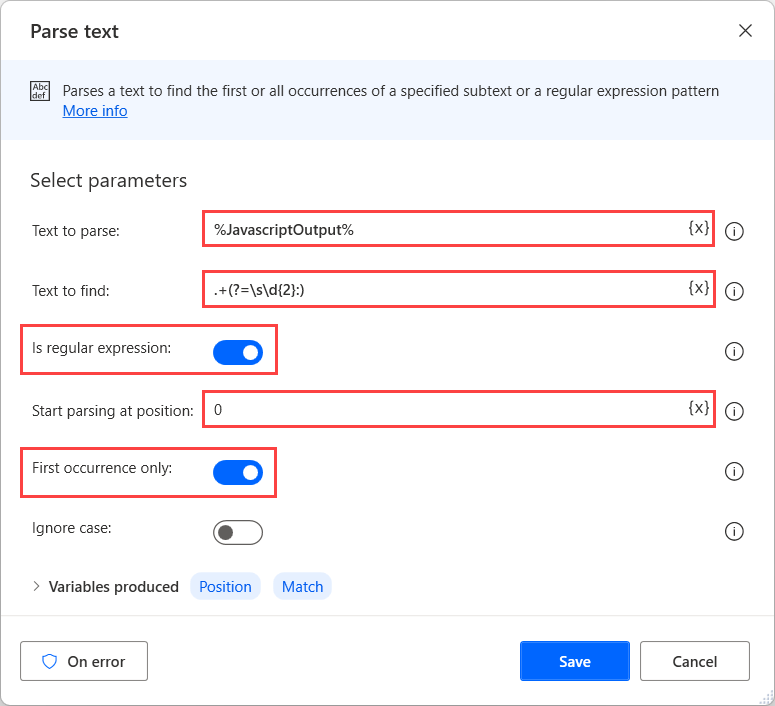Click the Save button
Screen dimensions: 775x706
pyautogui.click(x=574, y=661)
